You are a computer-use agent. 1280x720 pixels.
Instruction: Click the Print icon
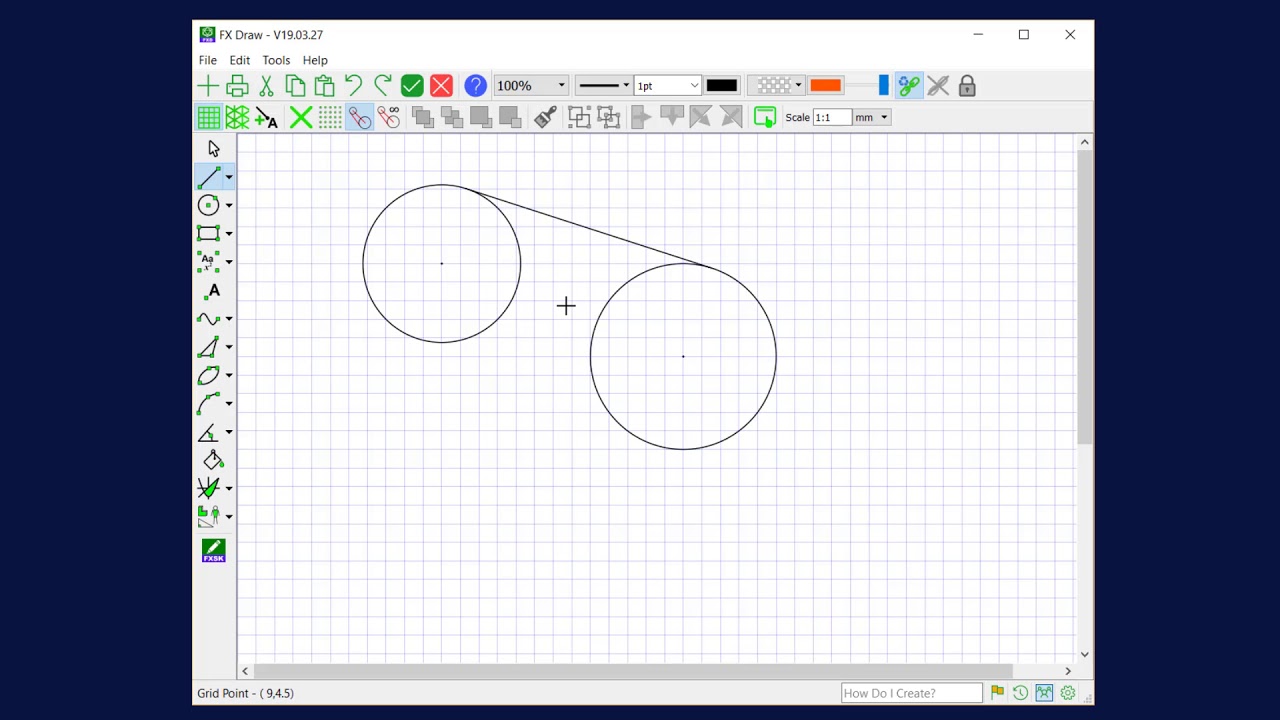[237, 86]
